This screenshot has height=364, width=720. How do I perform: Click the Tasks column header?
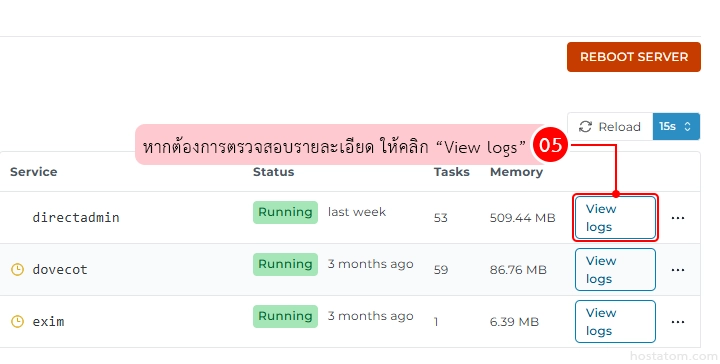pyautogui.click(x=451, y=172)
